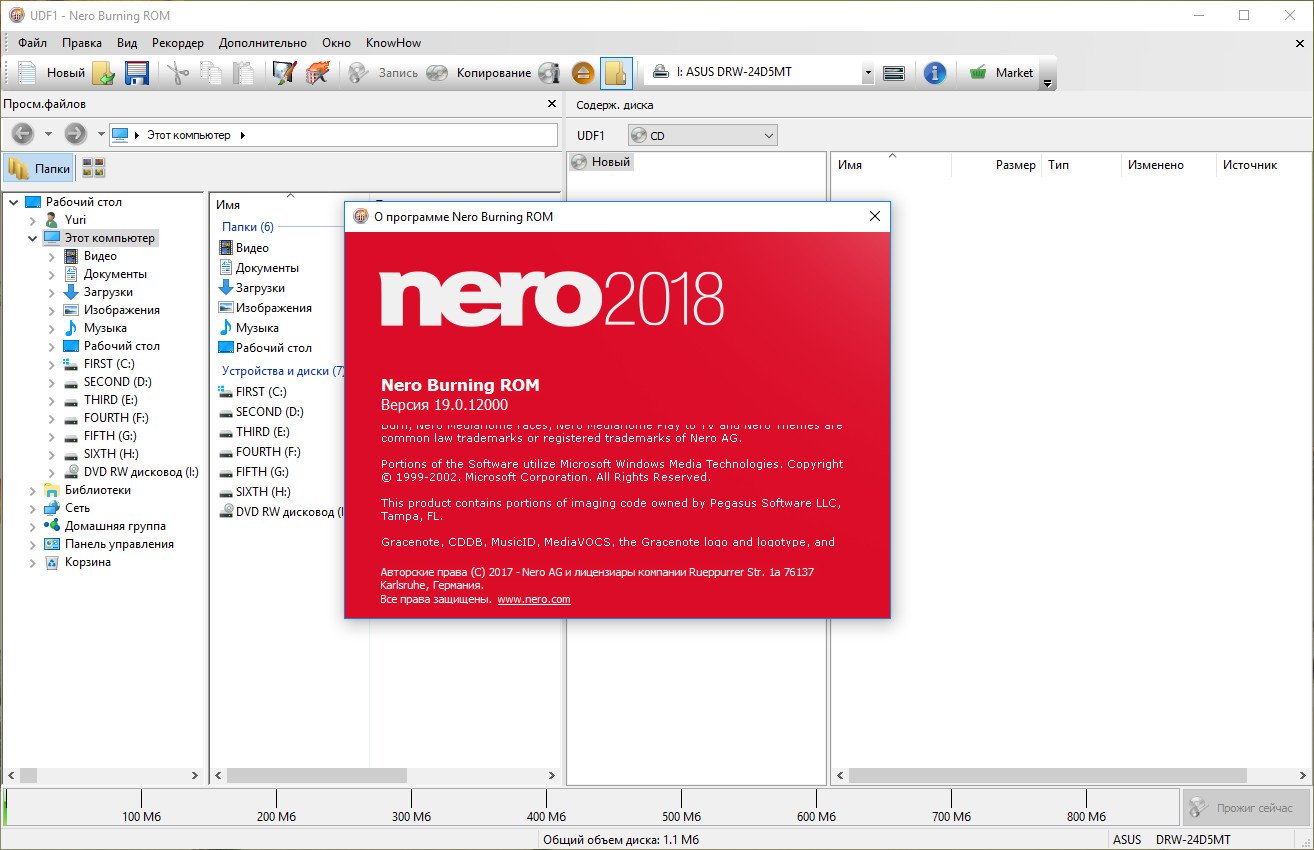The height and width of the screenshot is (850, 1314).
Task: Expand the Загрузки tree node
Action: [x=52, y=292]
